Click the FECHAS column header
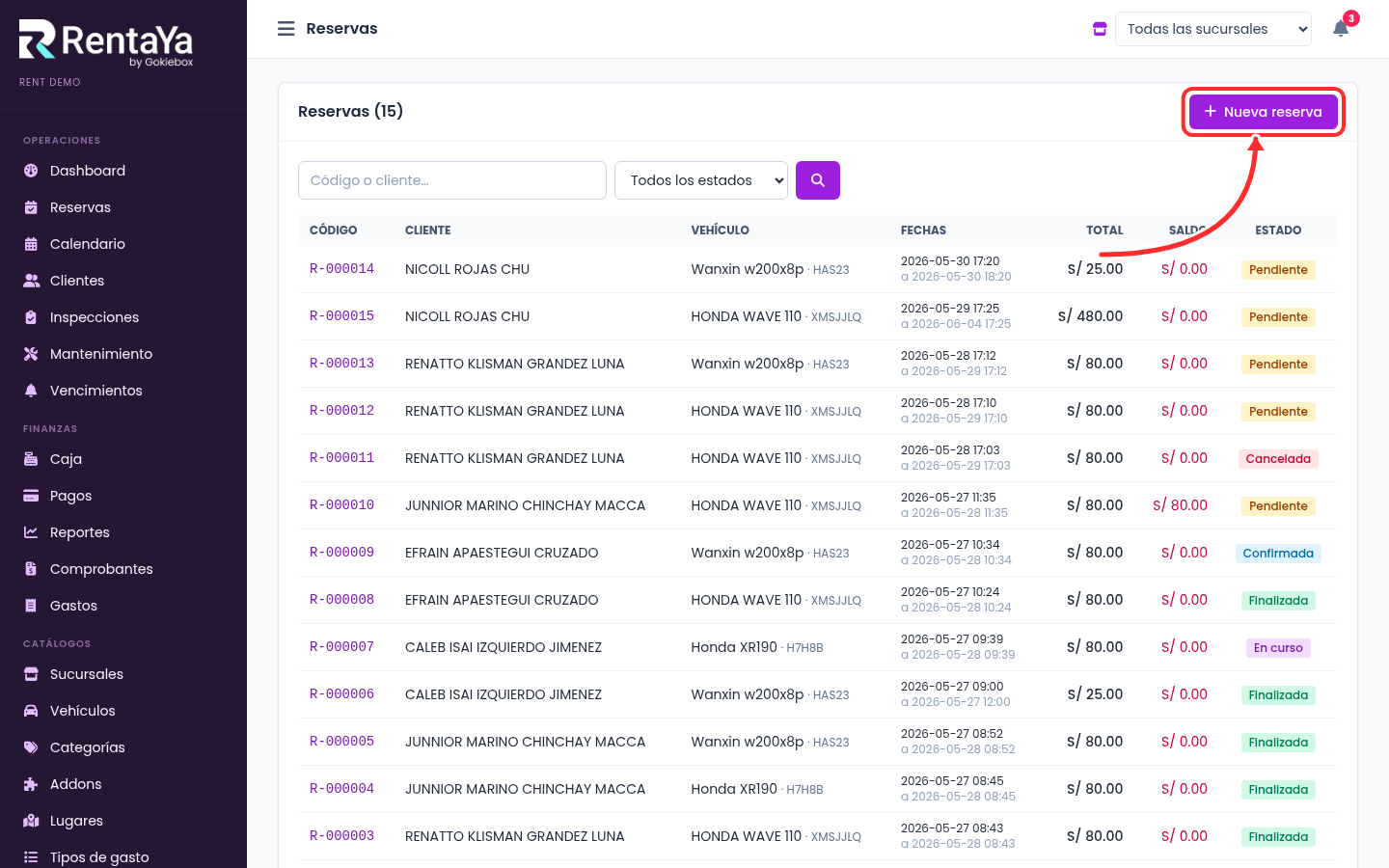 (923, 231)
